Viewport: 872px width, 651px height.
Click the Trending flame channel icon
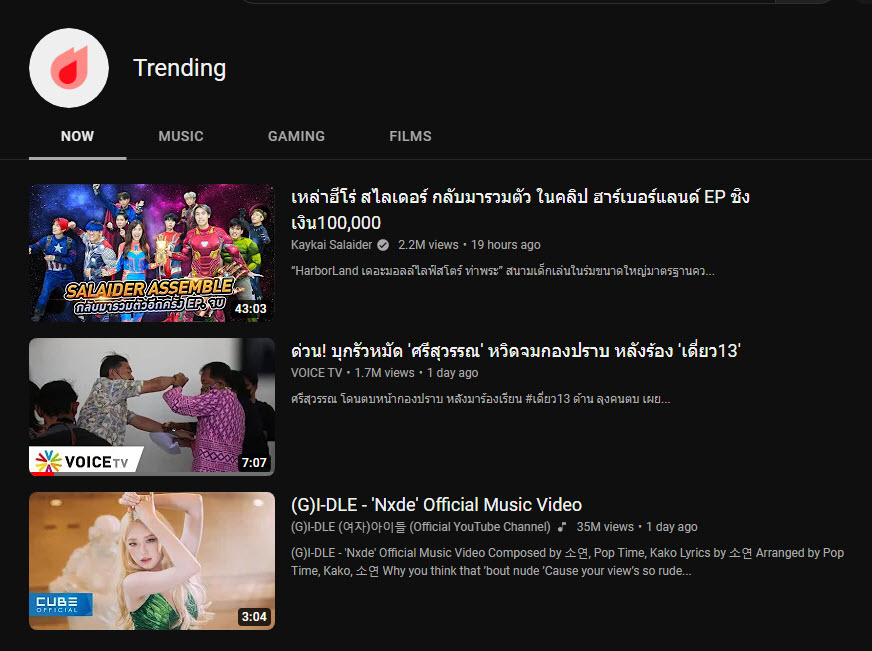click(69, 68)
